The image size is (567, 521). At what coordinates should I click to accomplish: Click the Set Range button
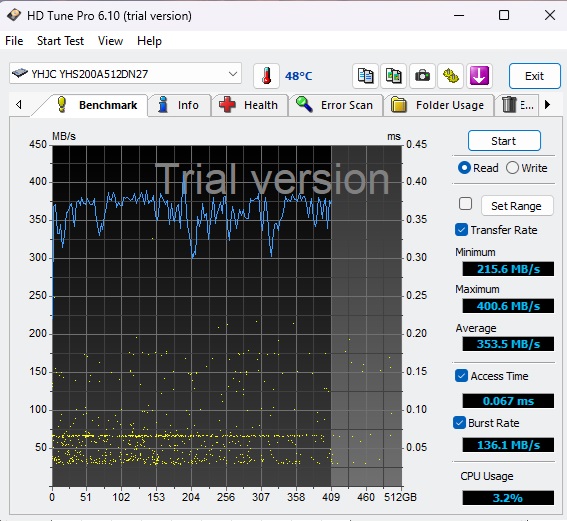(x=517, y=206)
